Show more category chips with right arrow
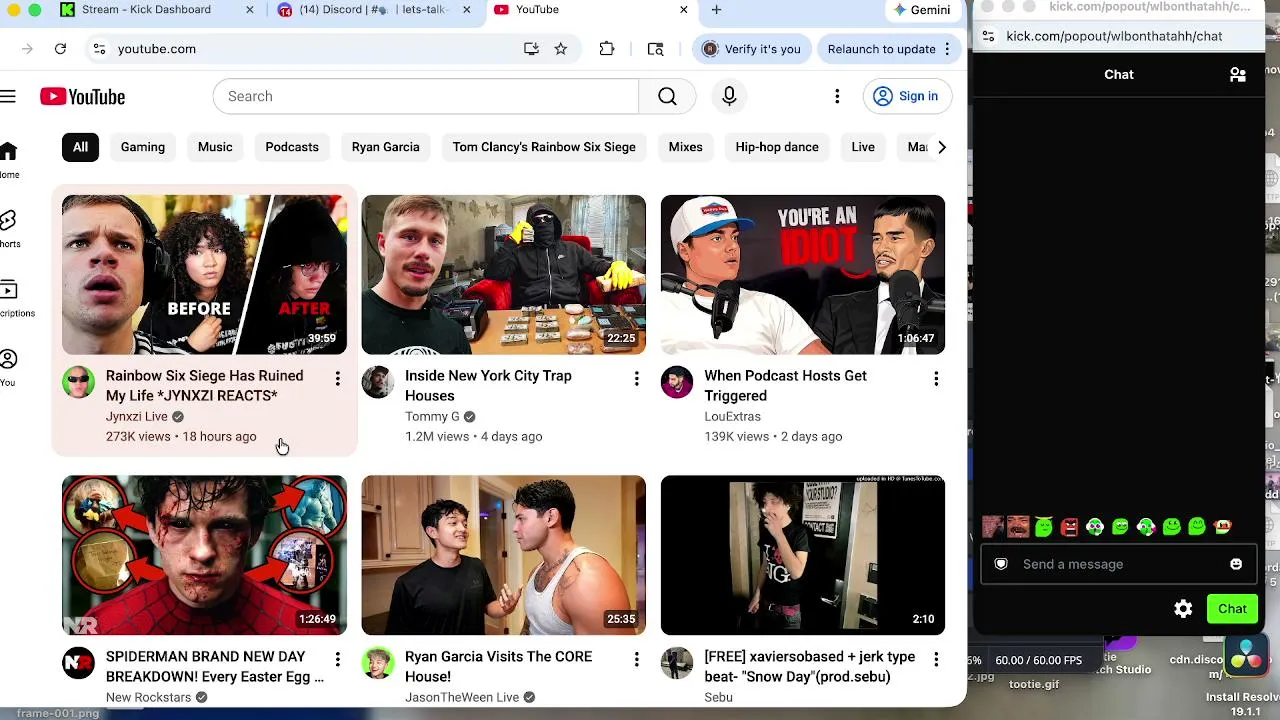1280x720 pixels. [941, 147]
